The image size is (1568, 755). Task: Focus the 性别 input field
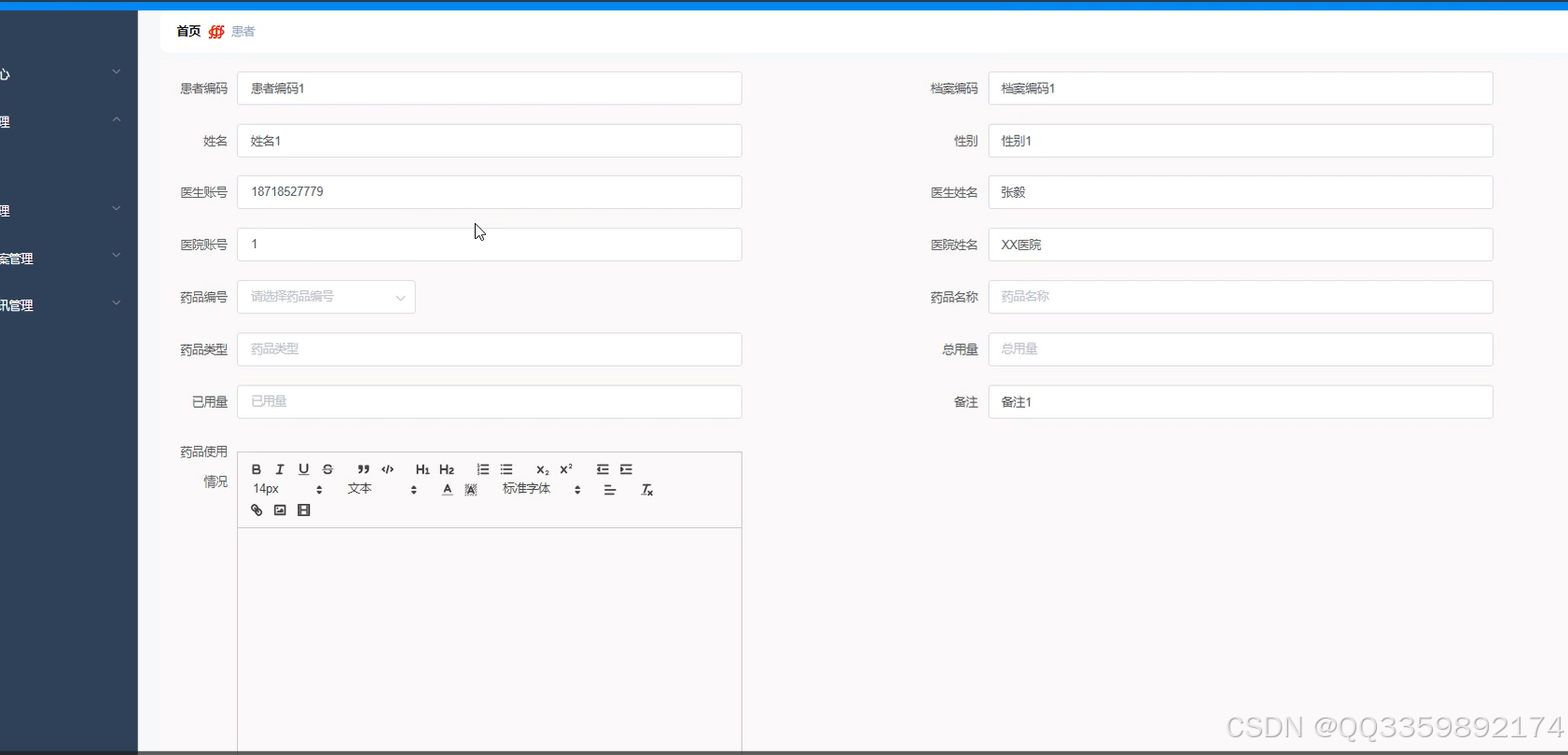1241,140
